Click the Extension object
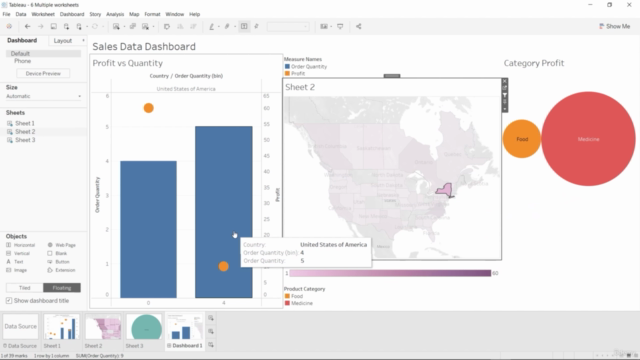640x360 pixels. pyautogui.click(x=61, y=270)
